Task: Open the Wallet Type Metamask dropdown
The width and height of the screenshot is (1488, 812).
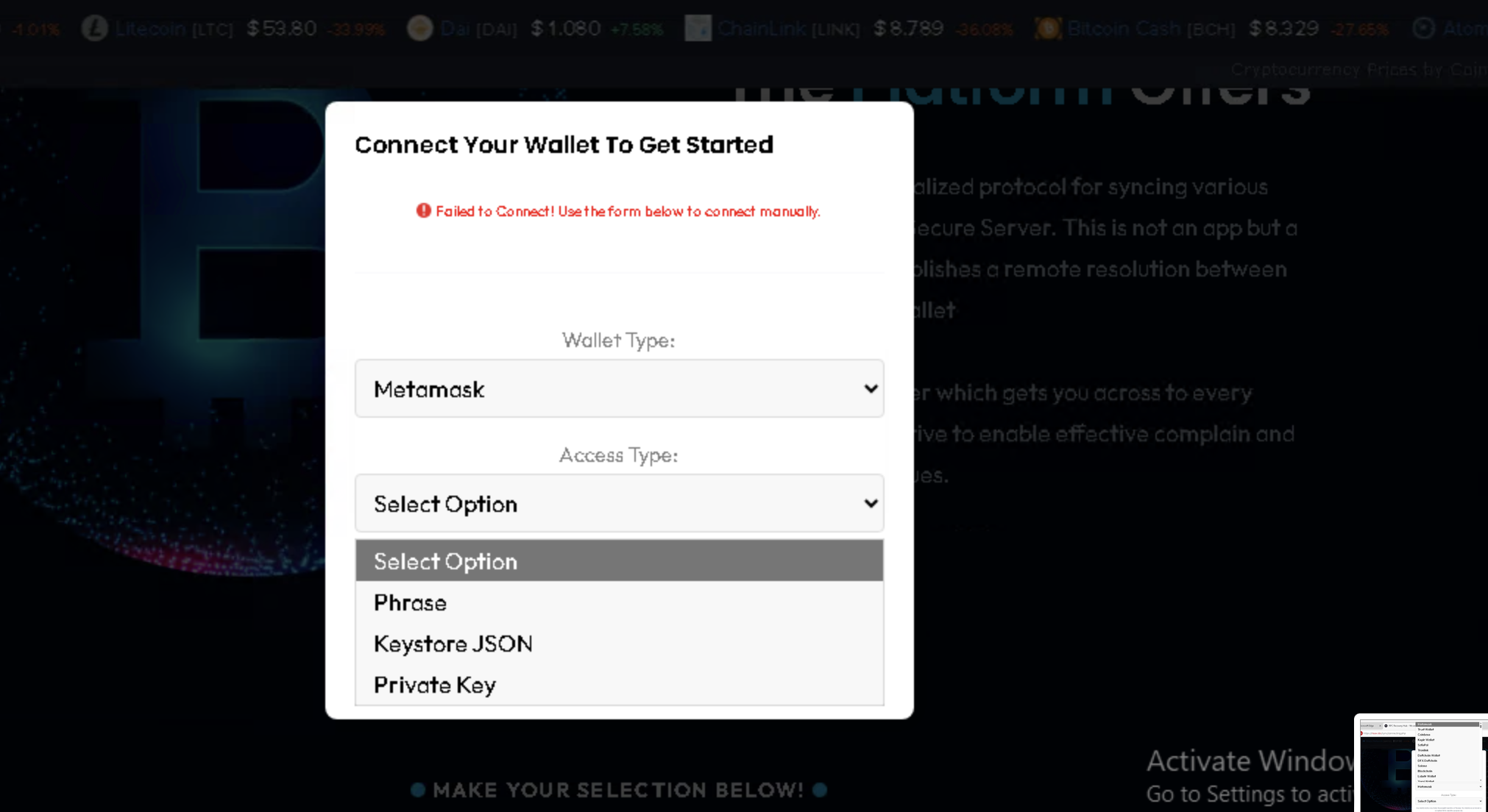Action: (618, 389)
